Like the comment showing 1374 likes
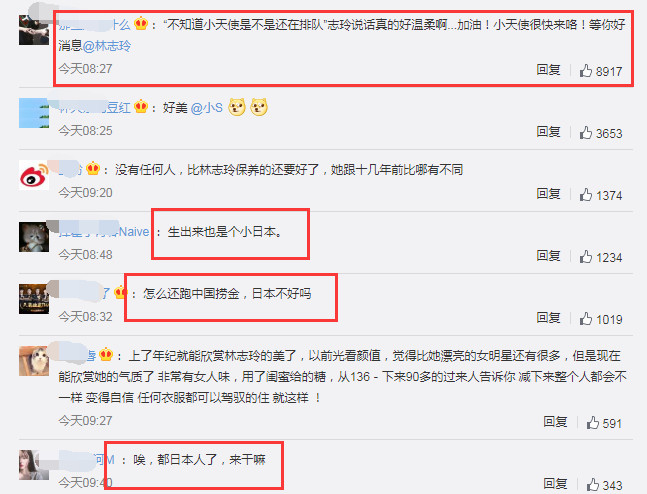 pyautogui.click(x=586, y=195)
